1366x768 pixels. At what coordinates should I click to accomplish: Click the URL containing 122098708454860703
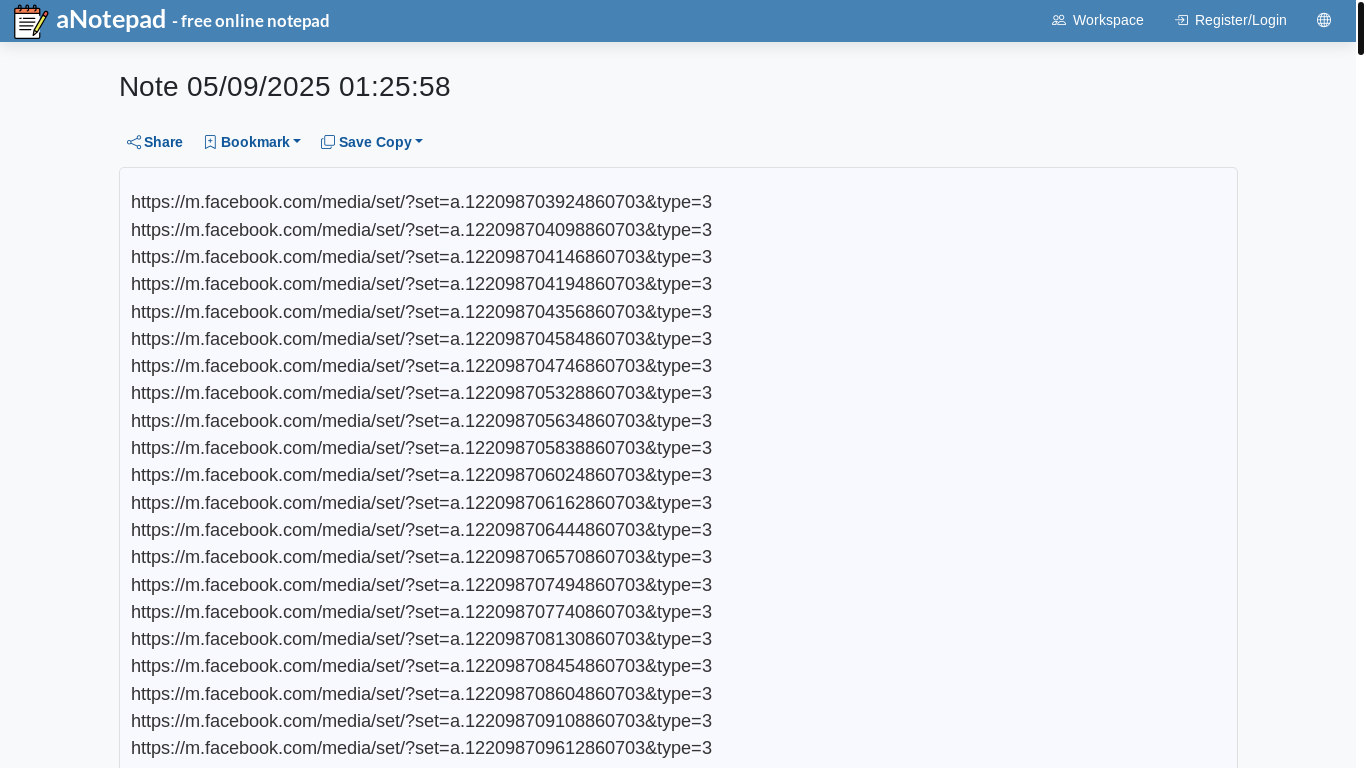[421, 666]
